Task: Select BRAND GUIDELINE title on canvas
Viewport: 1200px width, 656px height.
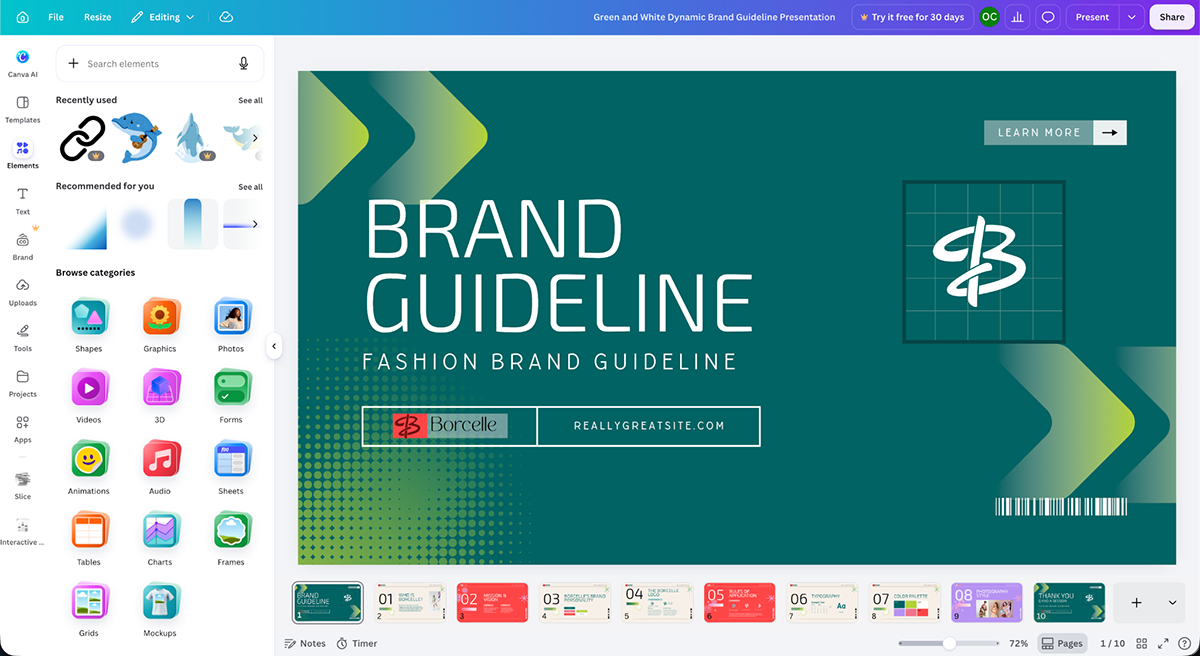Action: (559, 265)
